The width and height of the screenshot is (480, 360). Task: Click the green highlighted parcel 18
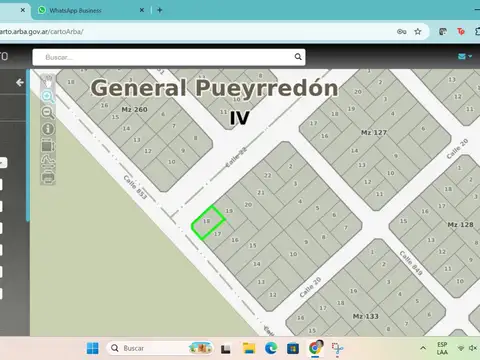(x=208, y=222)
